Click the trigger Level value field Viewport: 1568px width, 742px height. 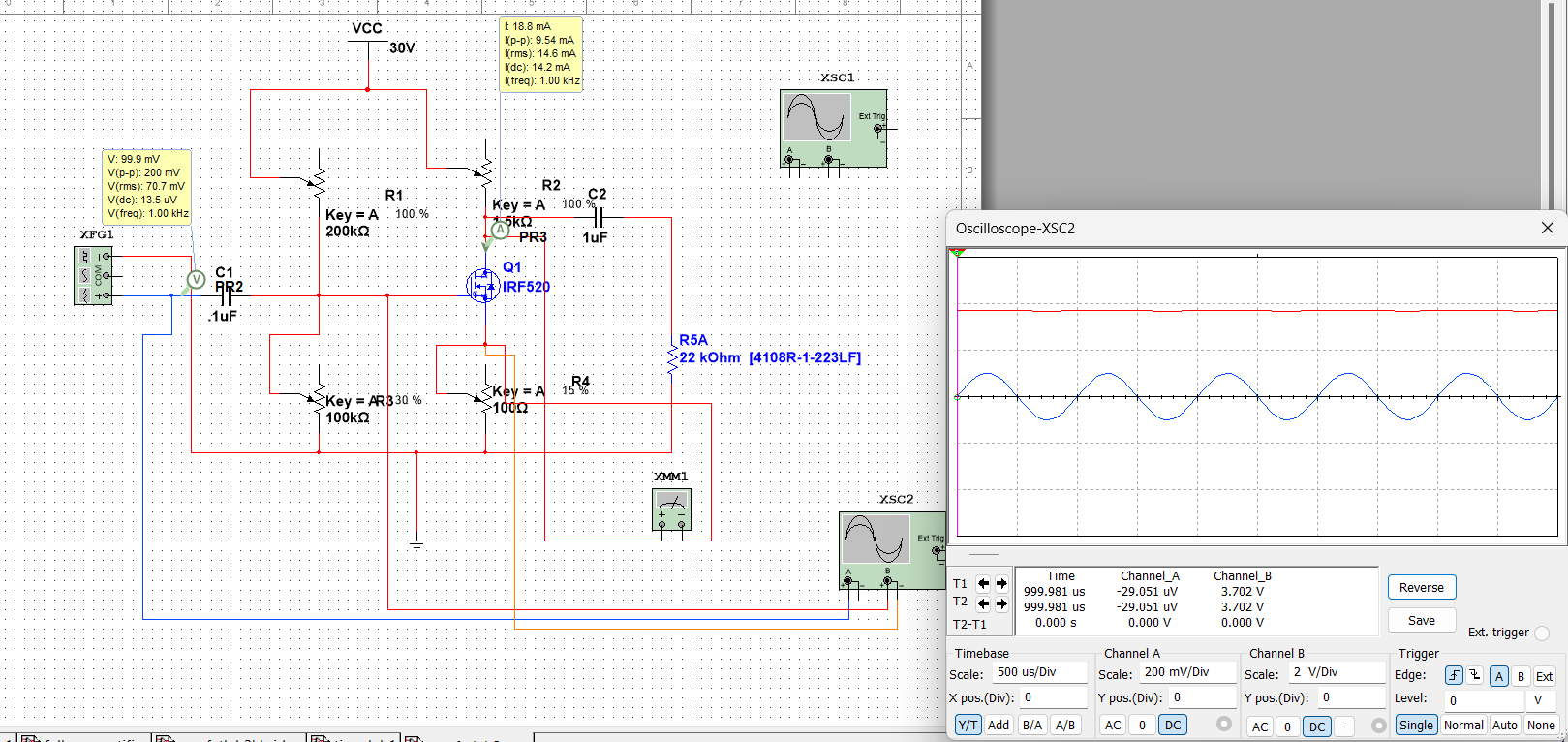(x=1483, y=699)
